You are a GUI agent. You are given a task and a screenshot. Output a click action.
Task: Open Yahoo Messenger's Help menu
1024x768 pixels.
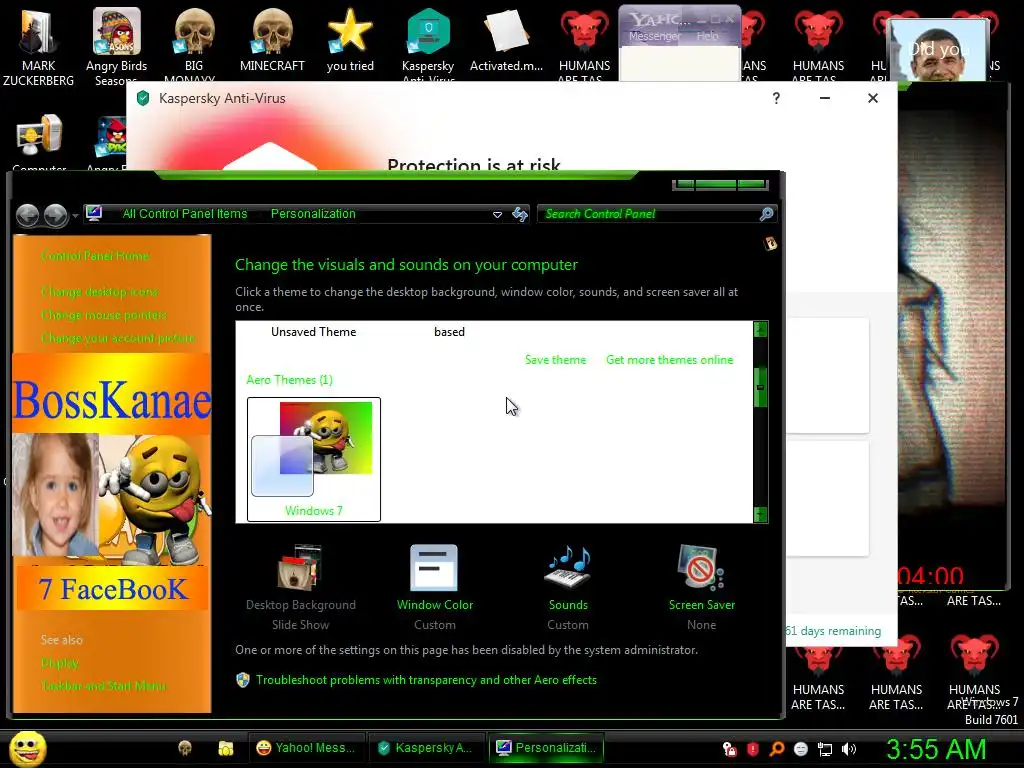(x=707, y=37)
